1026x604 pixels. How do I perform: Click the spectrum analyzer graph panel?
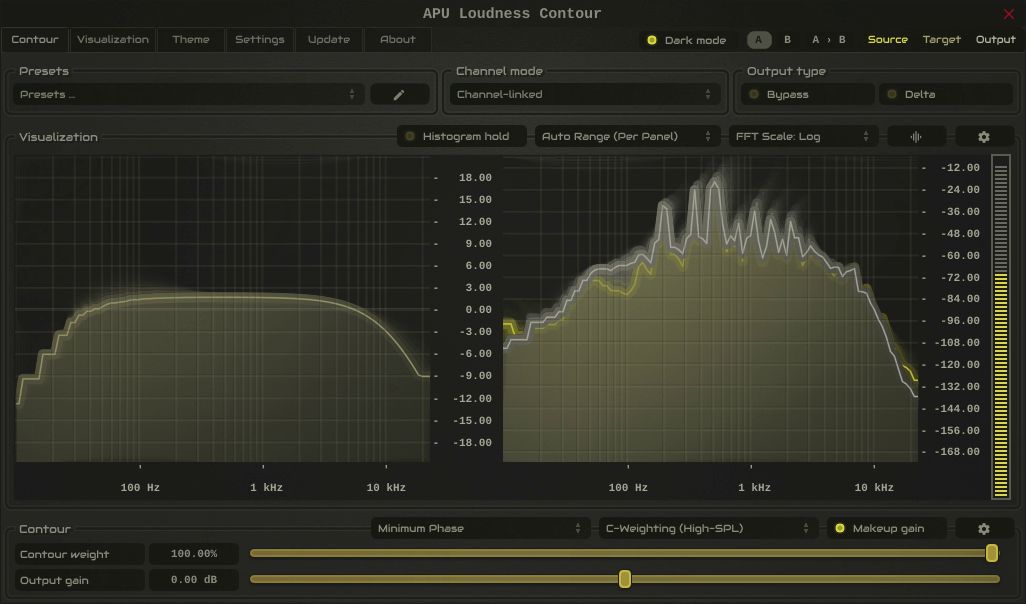point(710,309)
